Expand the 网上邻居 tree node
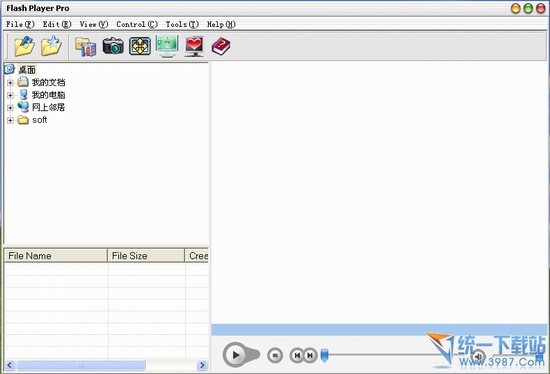This screenshot has width=550, height=374. [x=10, y=108]
